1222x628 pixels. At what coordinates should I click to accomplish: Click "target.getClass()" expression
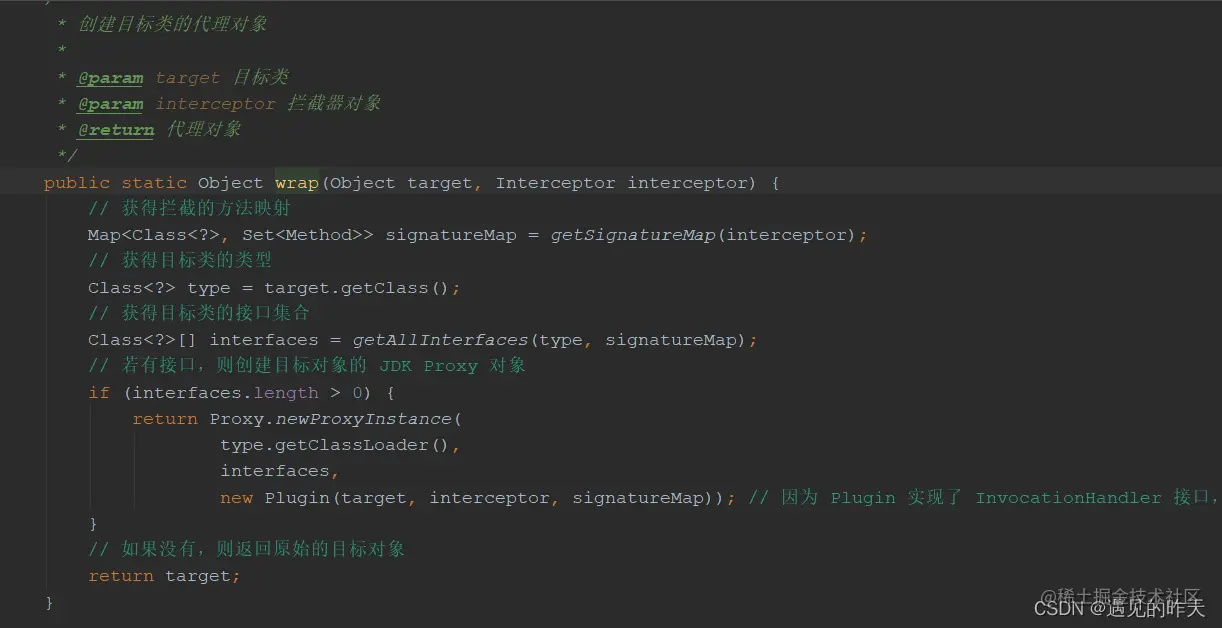click(357, 288)
